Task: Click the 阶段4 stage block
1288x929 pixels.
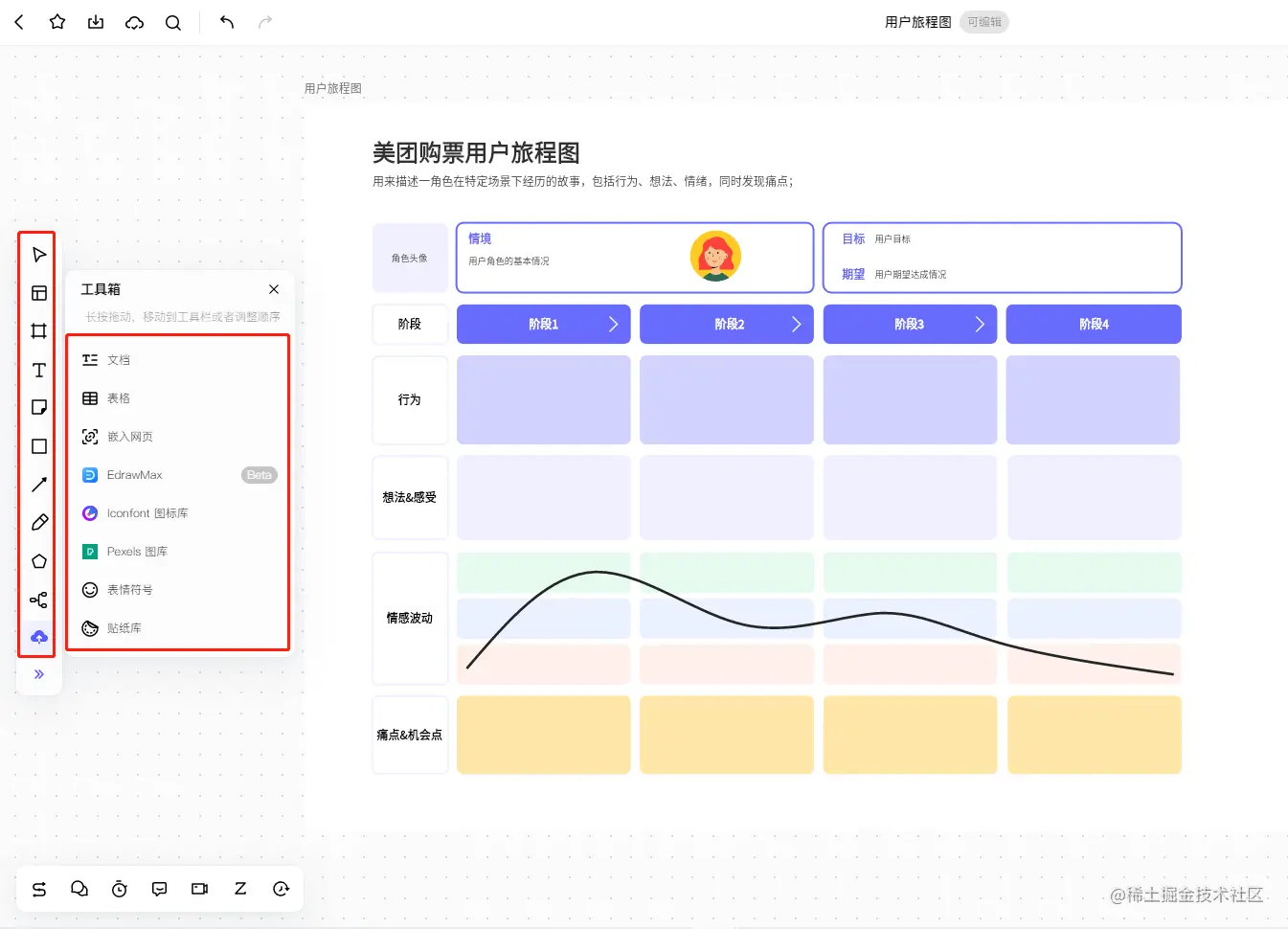Action: coord(1094,325)
